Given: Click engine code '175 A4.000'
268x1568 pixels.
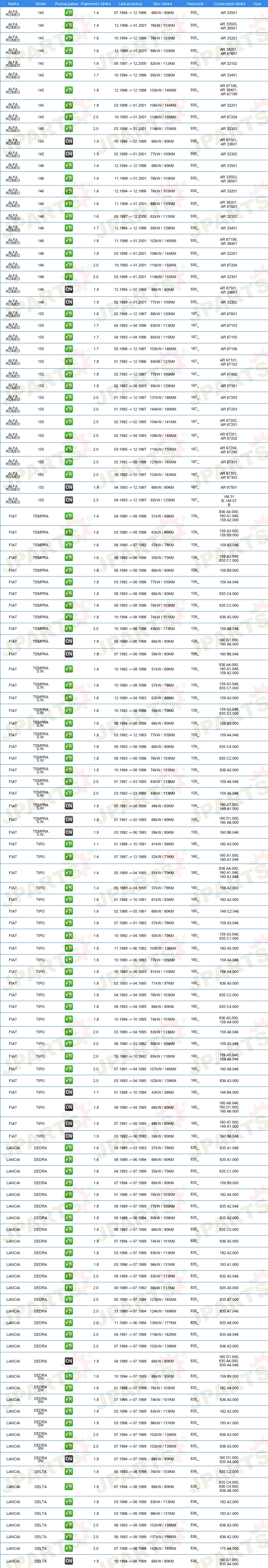Looking at the screenshot, I should [229, 1548].
